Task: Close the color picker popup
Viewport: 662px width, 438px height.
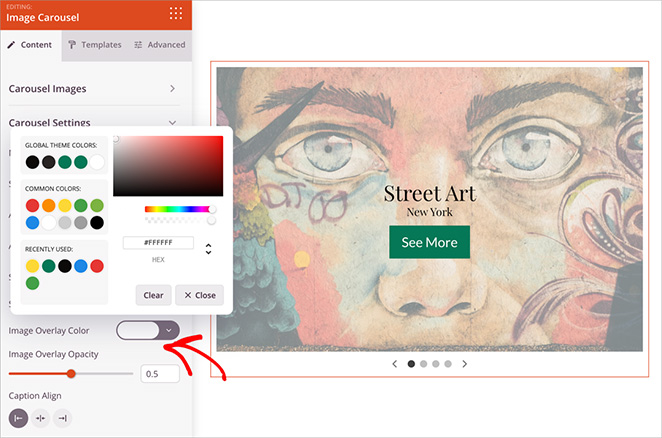Action: (200, 295)
